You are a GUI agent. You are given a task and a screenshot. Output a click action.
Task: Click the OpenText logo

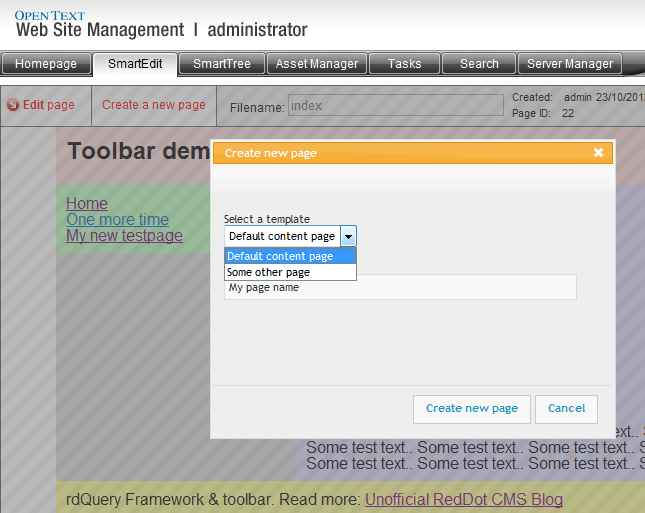coord(50,16)
